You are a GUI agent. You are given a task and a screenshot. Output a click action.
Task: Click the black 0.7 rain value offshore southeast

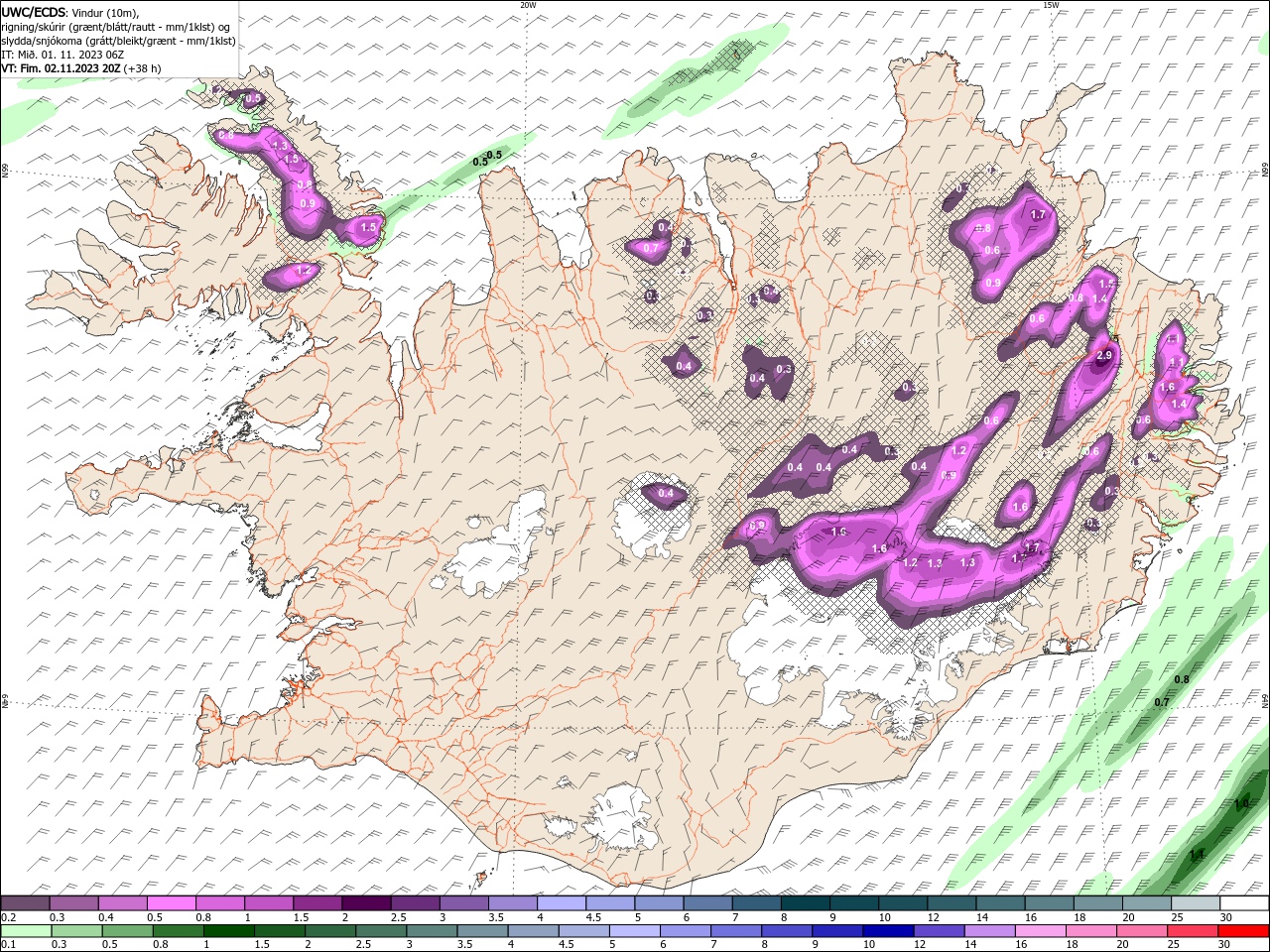pos(1163,702)
